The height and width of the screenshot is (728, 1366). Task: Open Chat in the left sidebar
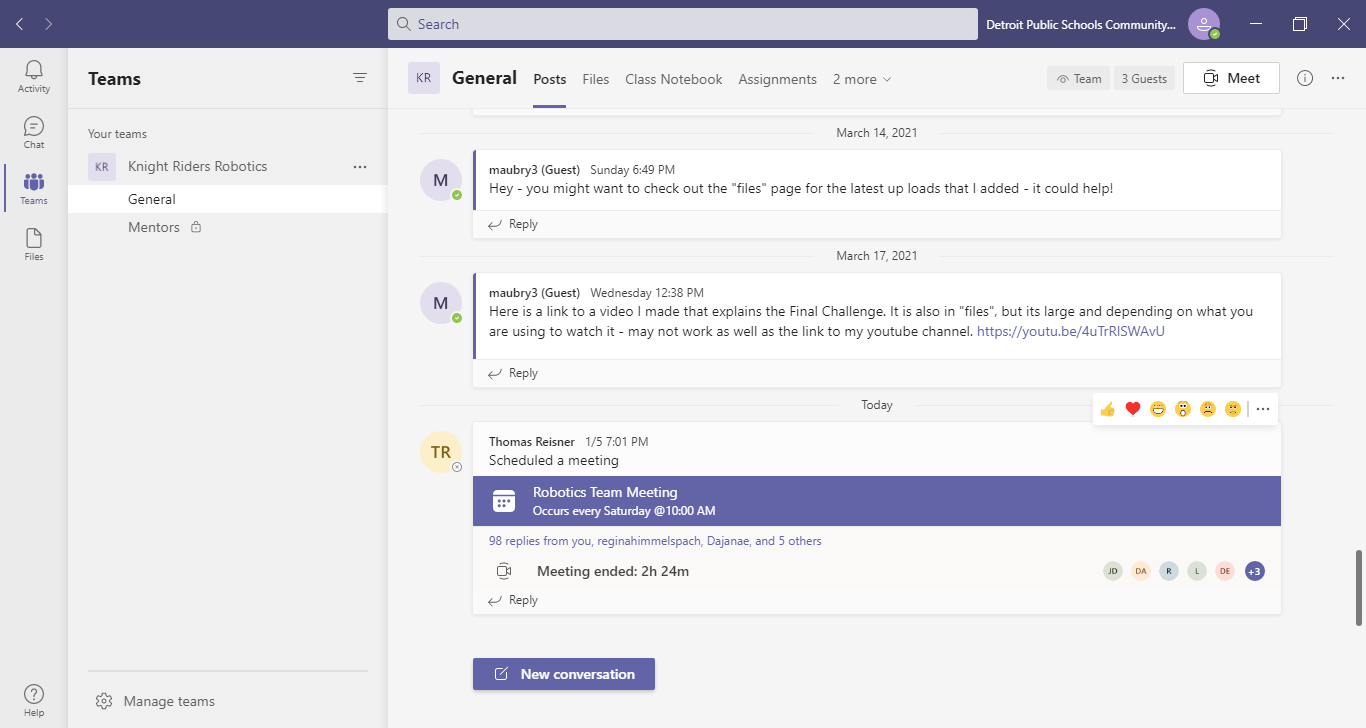[x=34, y=132]
